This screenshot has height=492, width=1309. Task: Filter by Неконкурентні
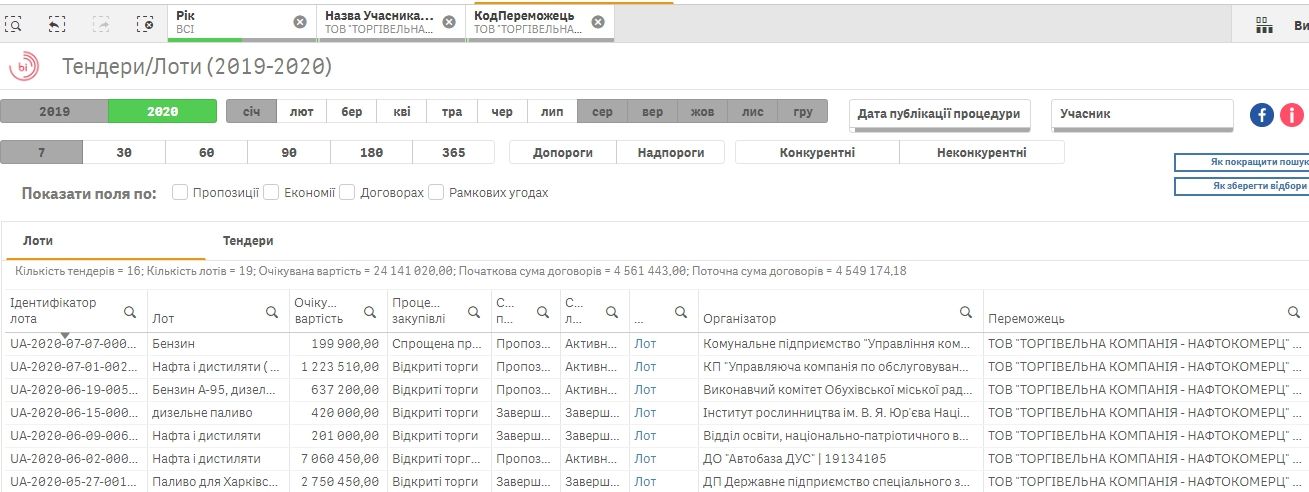(982, 152)
